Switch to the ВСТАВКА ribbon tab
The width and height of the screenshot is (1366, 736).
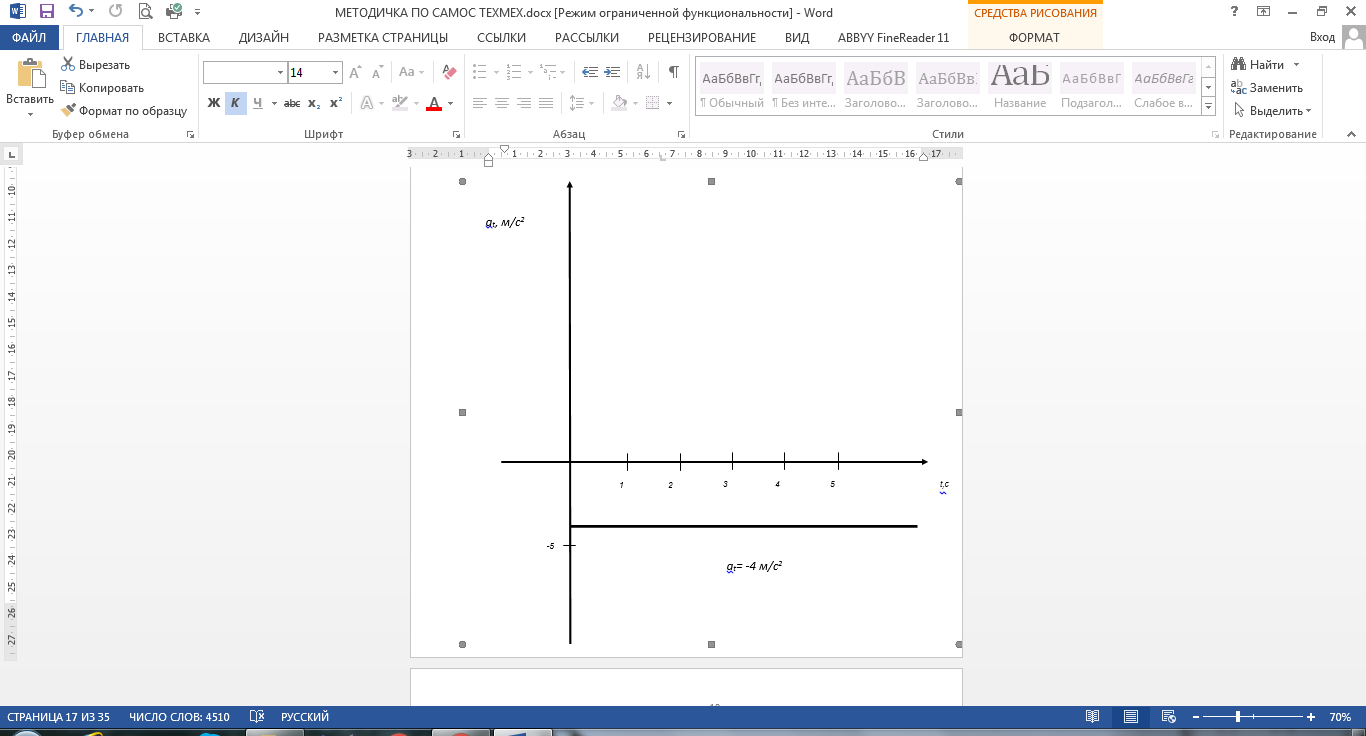click(x=184, y=37)
